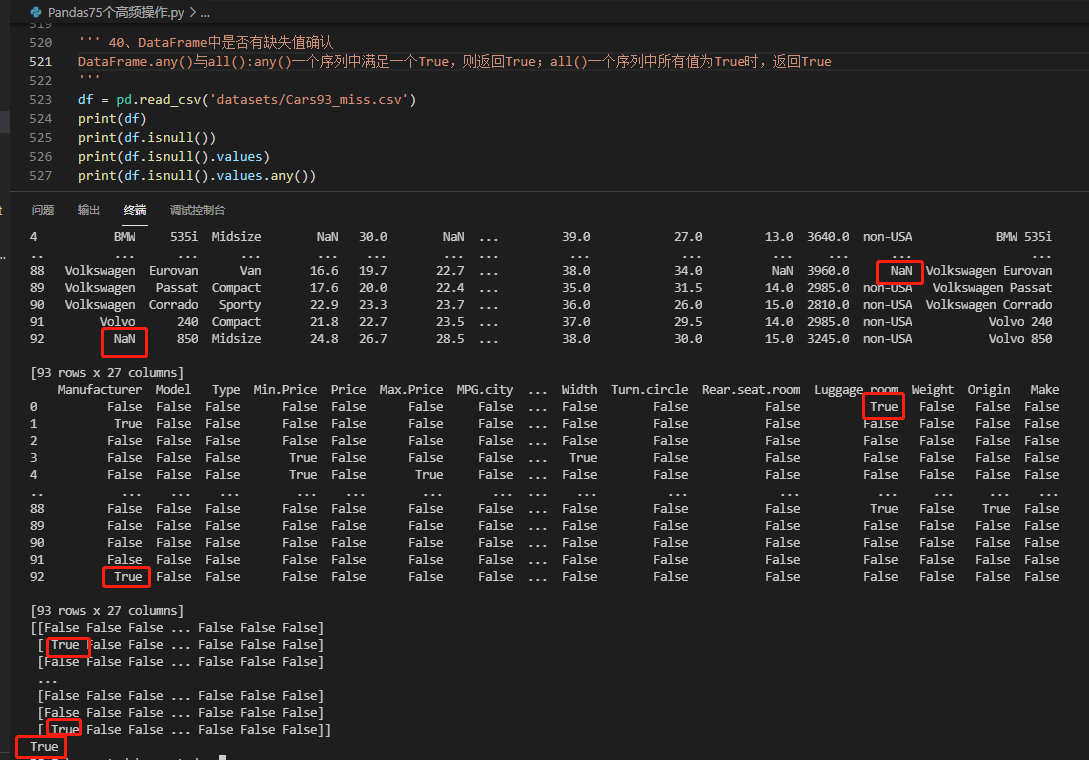Click print(df.isnull()) on line 525
This screenshot has width=1089, height=760.
(147, 138)
